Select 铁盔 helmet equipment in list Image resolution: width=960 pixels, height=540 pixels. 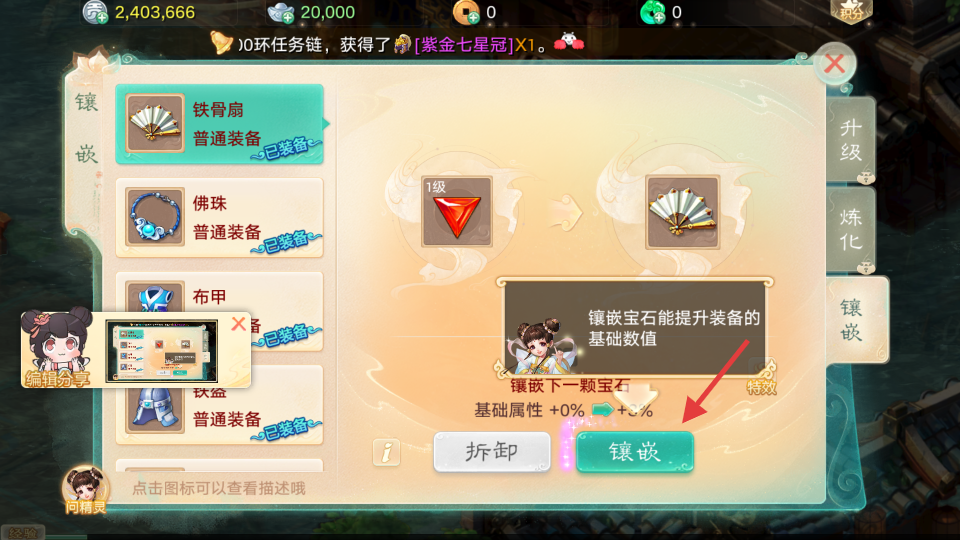coord(219,405)
